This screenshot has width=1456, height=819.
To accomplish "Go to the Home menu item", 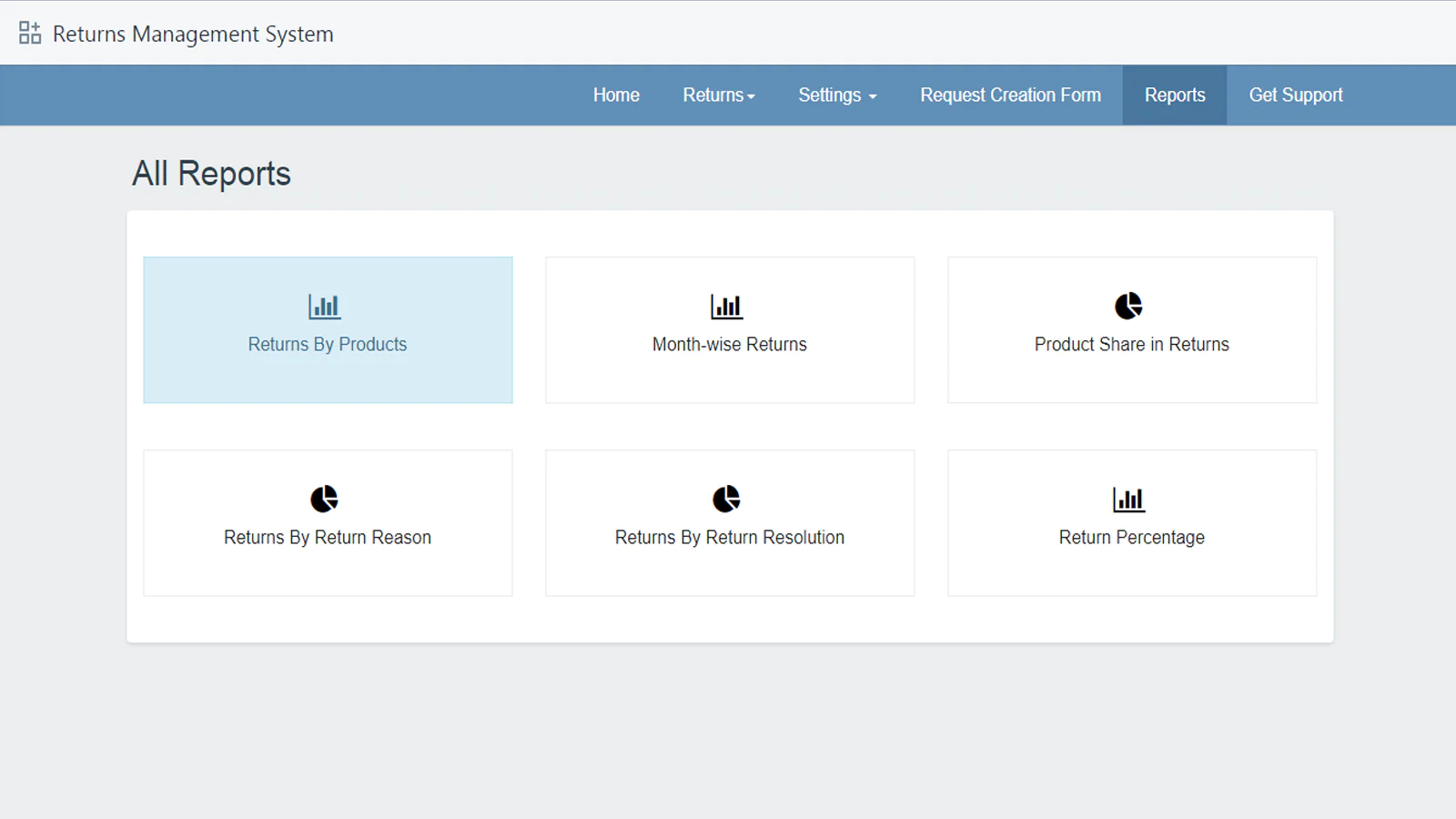I will pos(616,96).
